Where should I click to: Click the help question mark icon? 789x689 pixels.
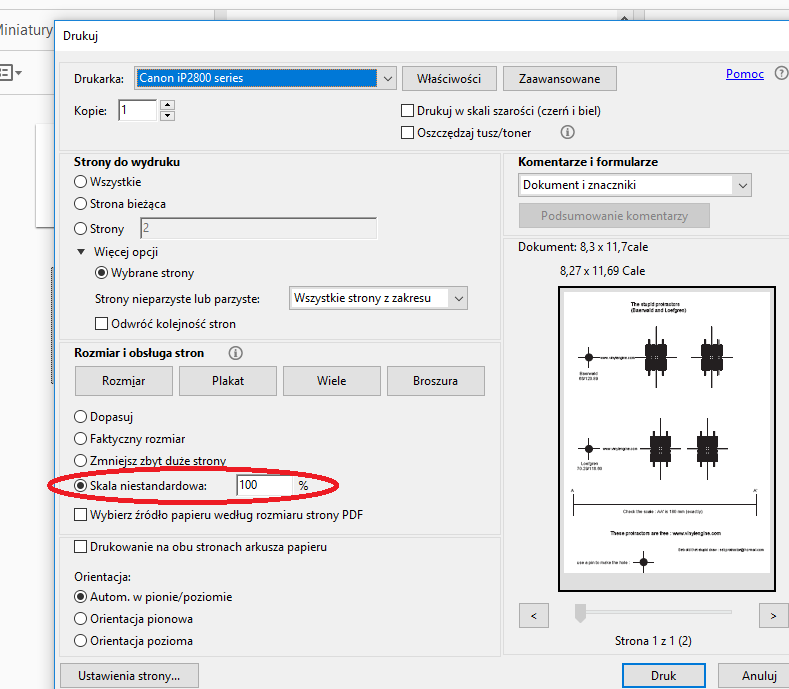pos(781,74)
